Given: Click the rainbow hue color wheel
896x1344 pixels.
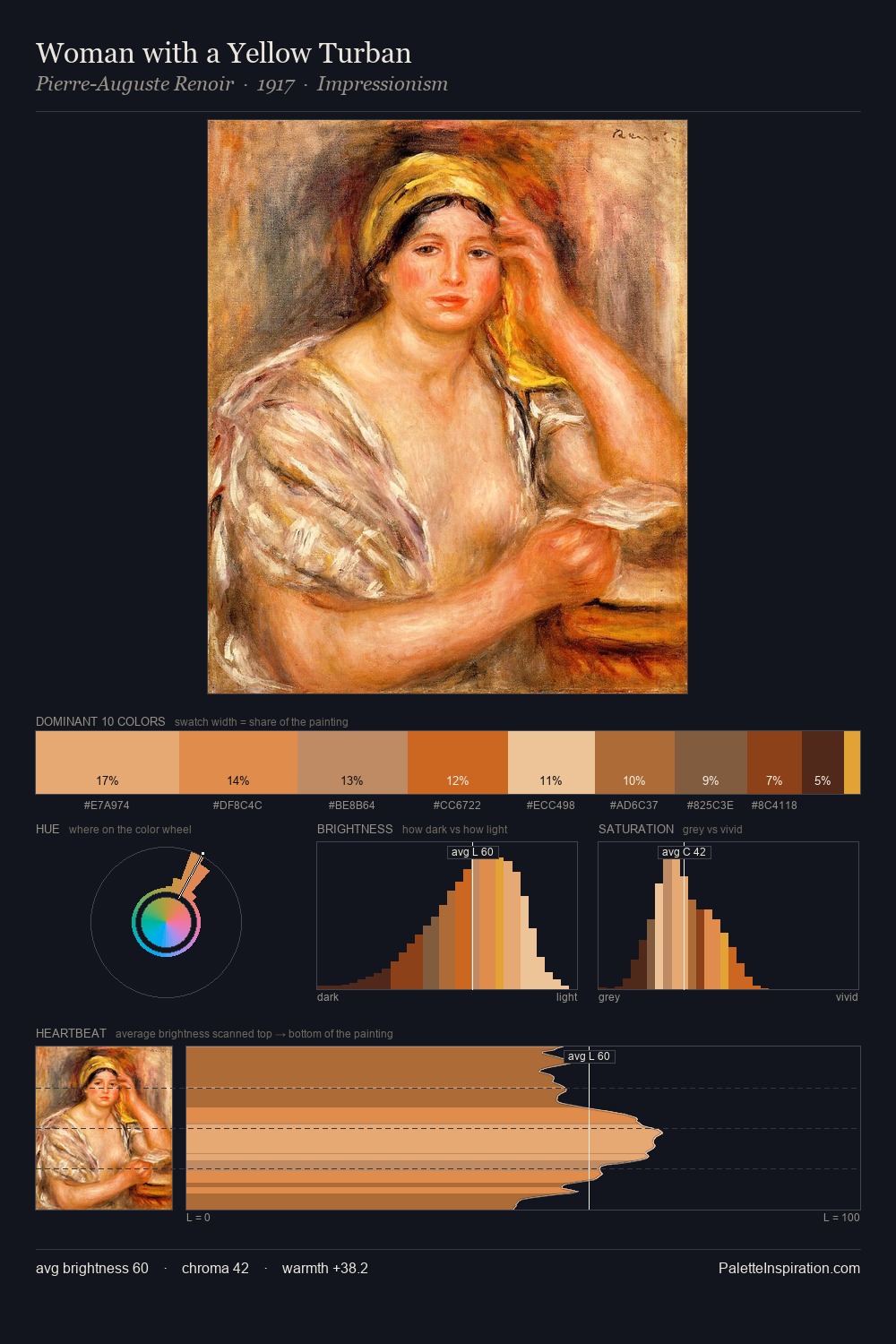Looking at the screenshot, I should (166, 922).
